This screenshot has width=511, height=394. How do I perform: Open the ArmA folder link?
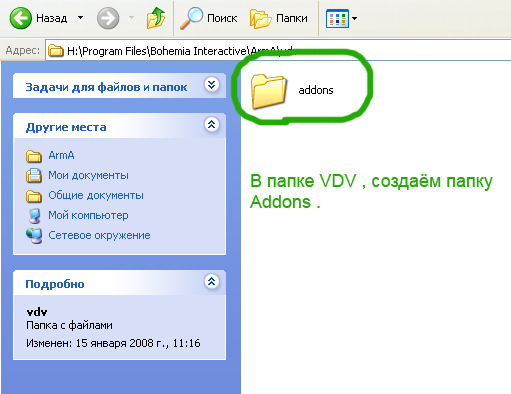tap(61, 155)
